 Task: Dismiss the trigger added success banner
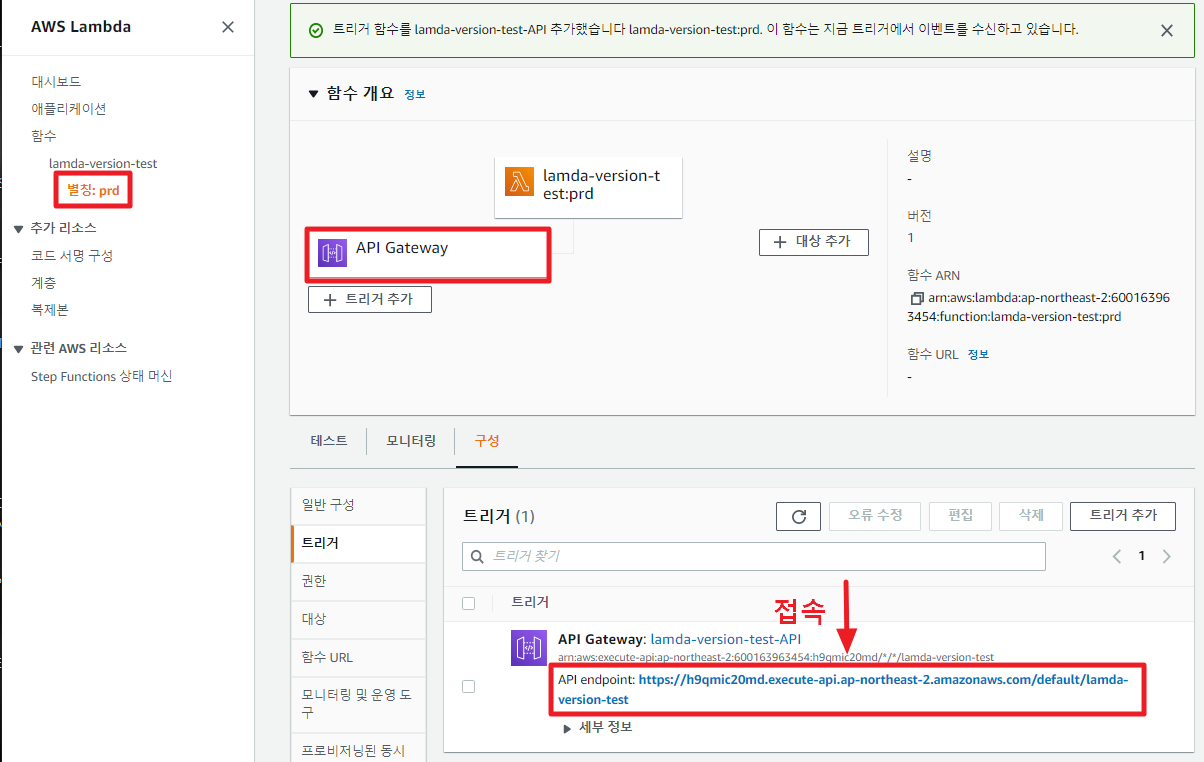1166,30
